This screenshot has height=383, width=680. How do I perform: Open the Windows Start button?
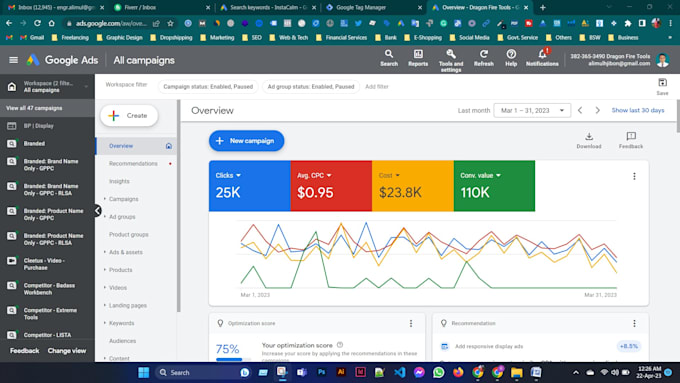144,372
